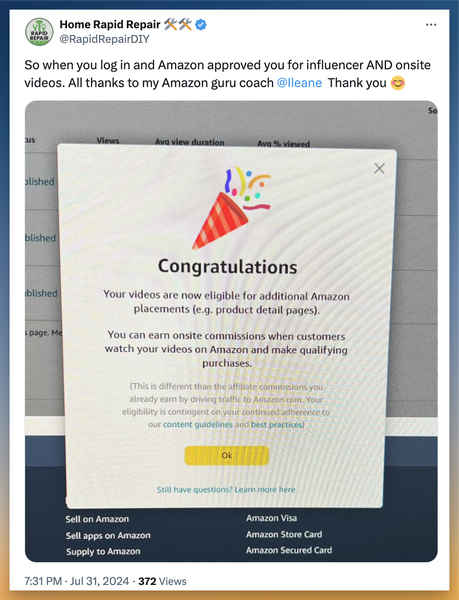Open the Amazon Visa footer link
The image size is (459, 600).
(272, 518)
